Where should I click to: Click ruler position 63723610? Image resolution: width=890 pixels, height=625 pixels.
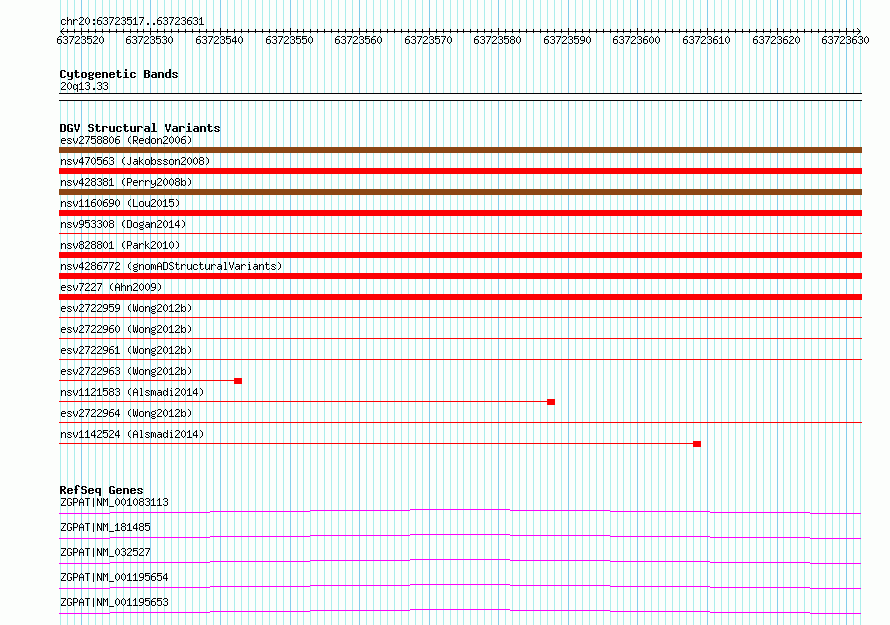pyautogui.click(x=706, y=40)
